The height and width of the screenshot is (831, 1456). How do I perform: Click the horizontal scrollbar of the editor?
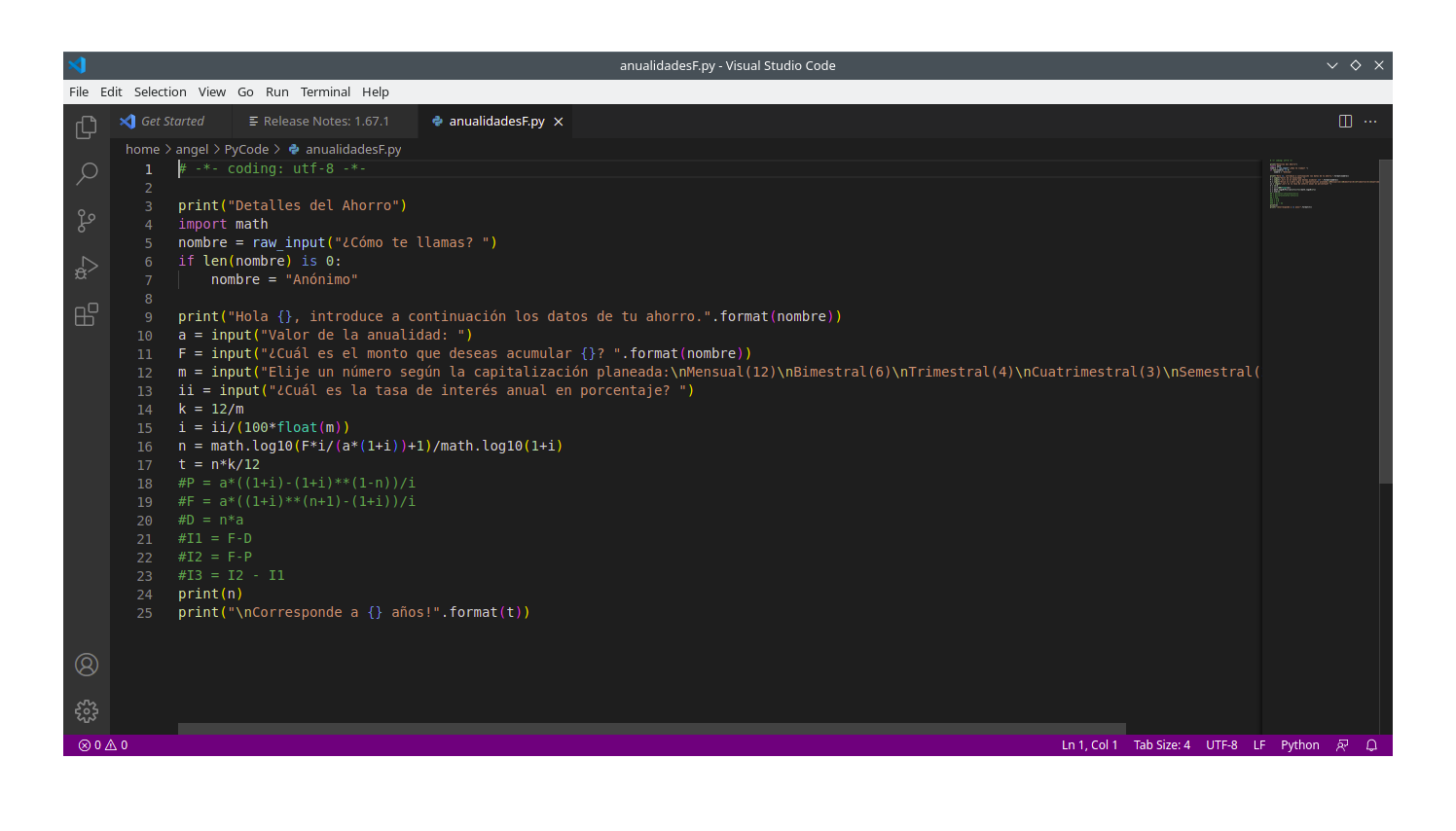[652, 729]
